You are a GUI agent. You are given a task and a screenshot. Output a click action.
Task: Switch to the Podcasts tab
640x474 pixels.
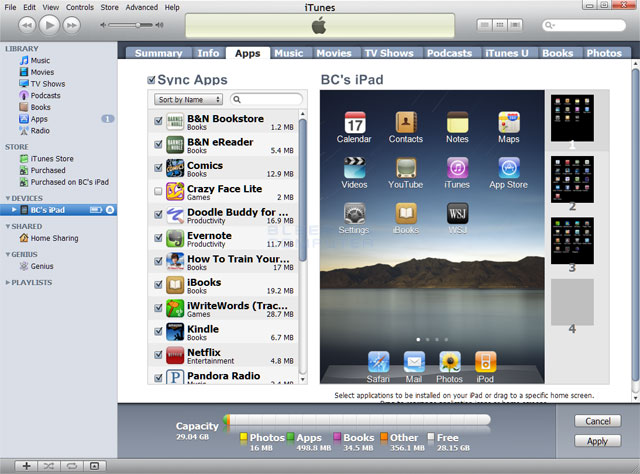[x=449, y=53]
